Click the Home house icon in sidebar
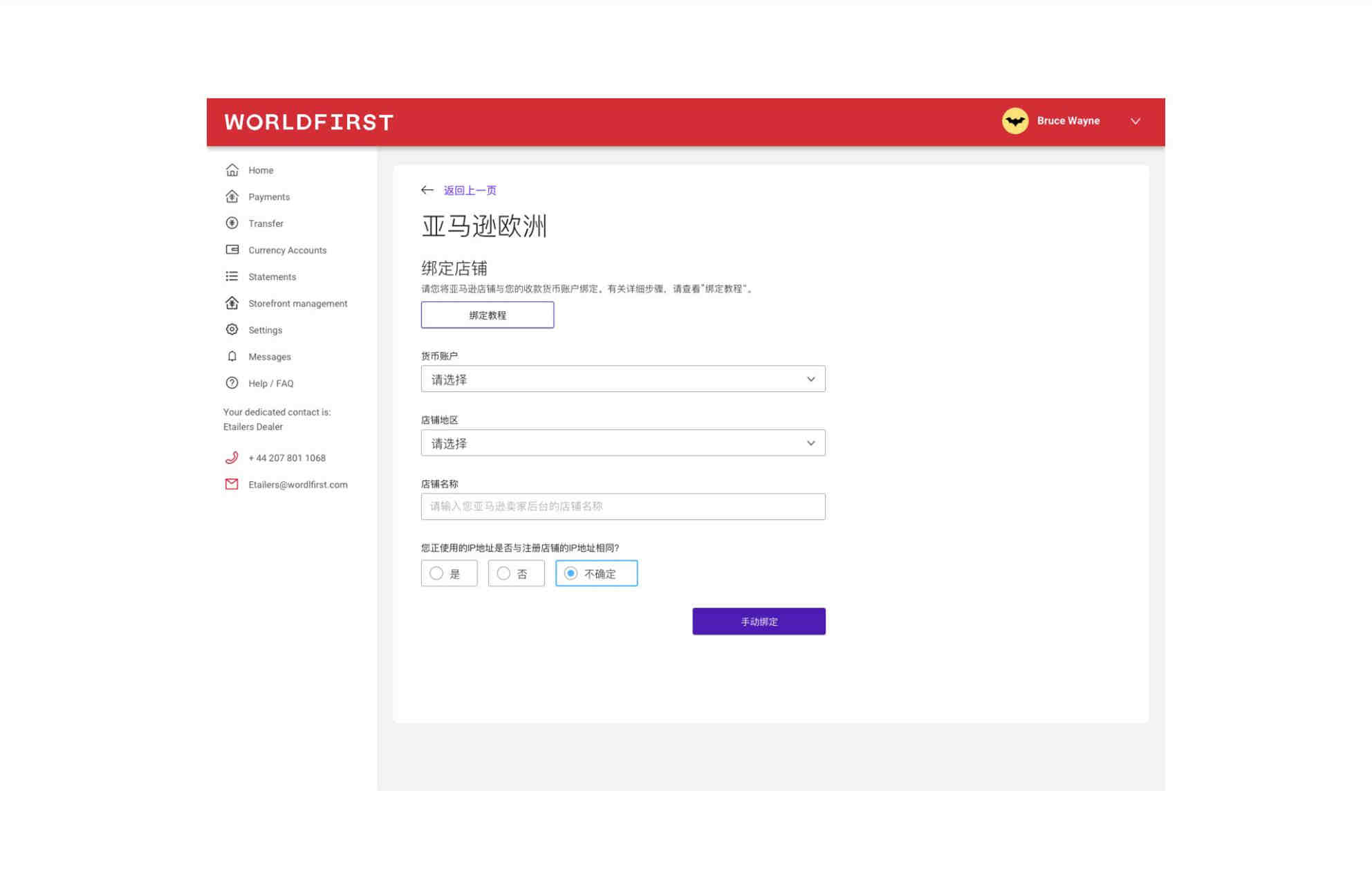Image resolution: width=1372 pixels, height=876 pixels. click(232, 170)
